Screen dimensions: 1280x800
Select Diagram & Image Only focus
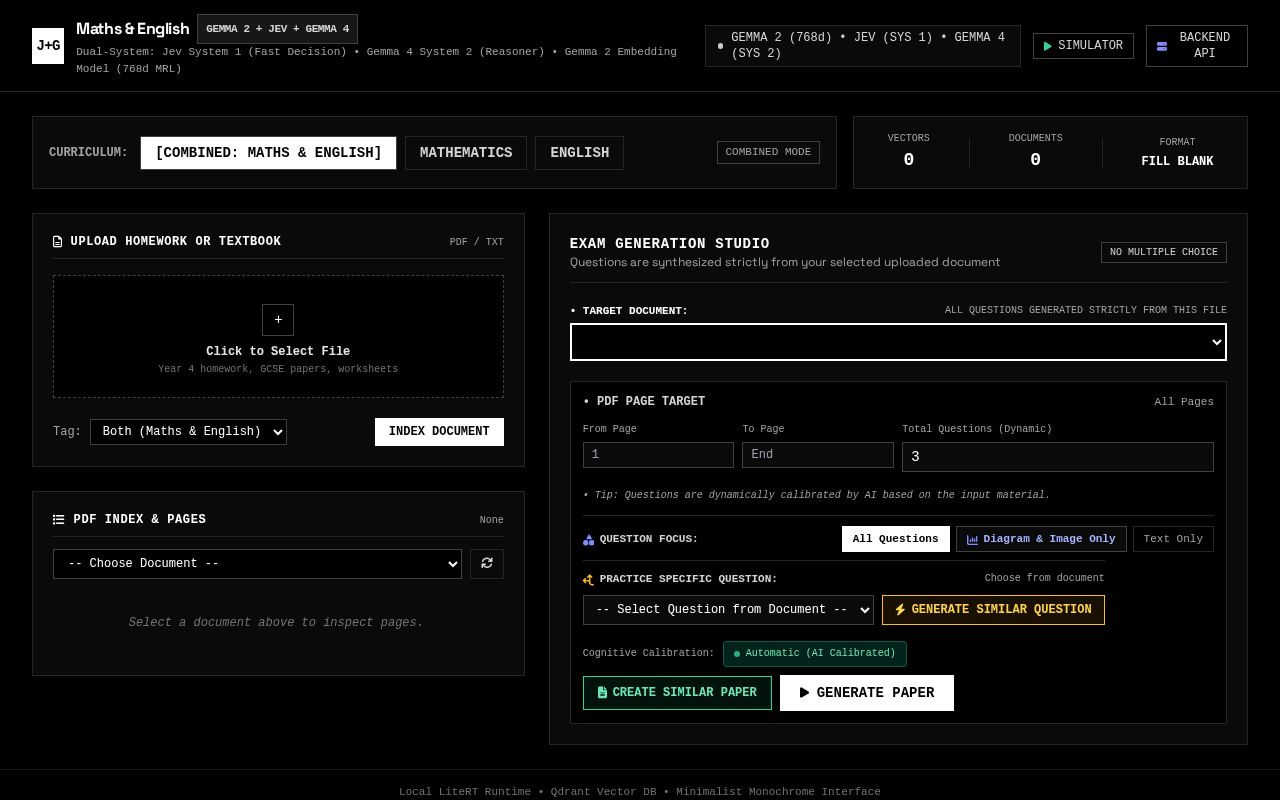tap(1041, 539)
